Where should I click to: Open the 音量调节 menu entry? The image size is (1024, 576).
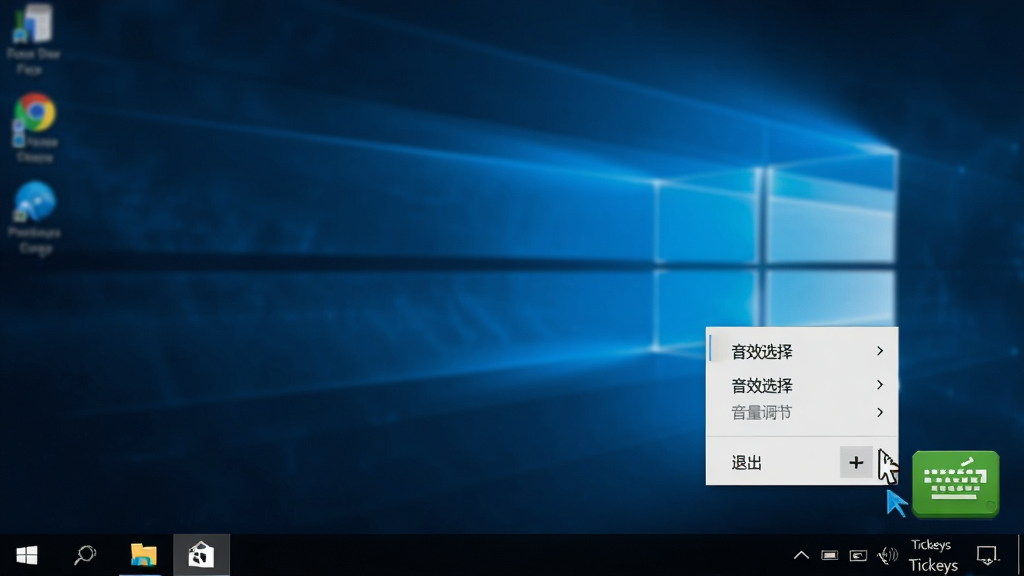802,413
